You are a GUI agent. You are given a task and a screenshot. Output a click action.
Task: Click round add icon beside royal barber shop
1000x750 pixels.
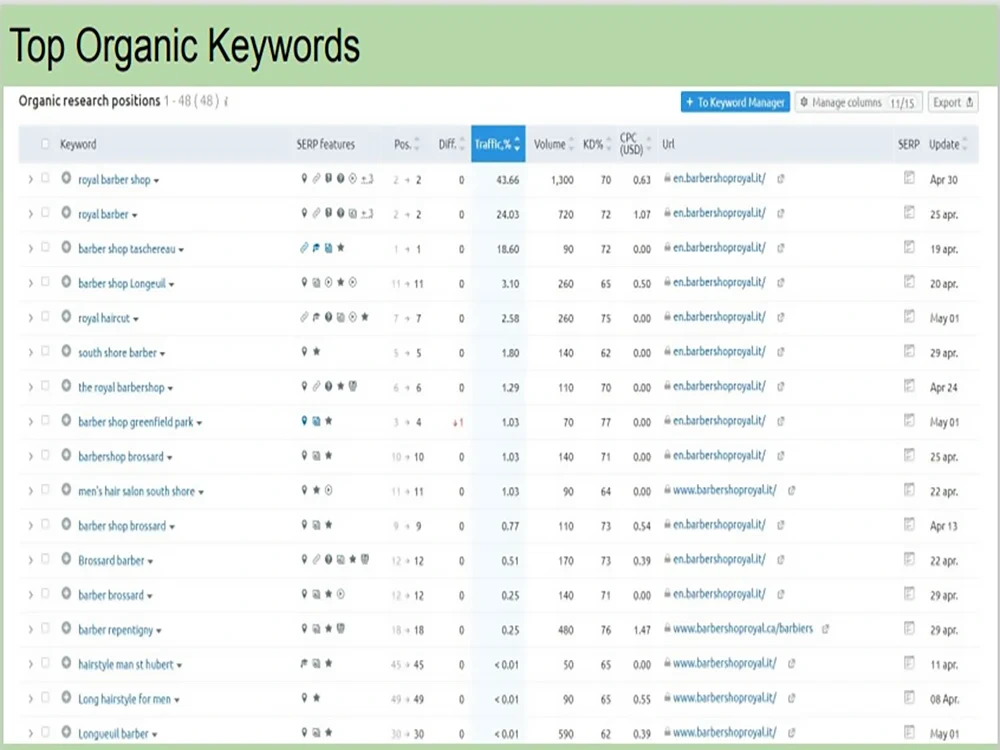[66, 178]
